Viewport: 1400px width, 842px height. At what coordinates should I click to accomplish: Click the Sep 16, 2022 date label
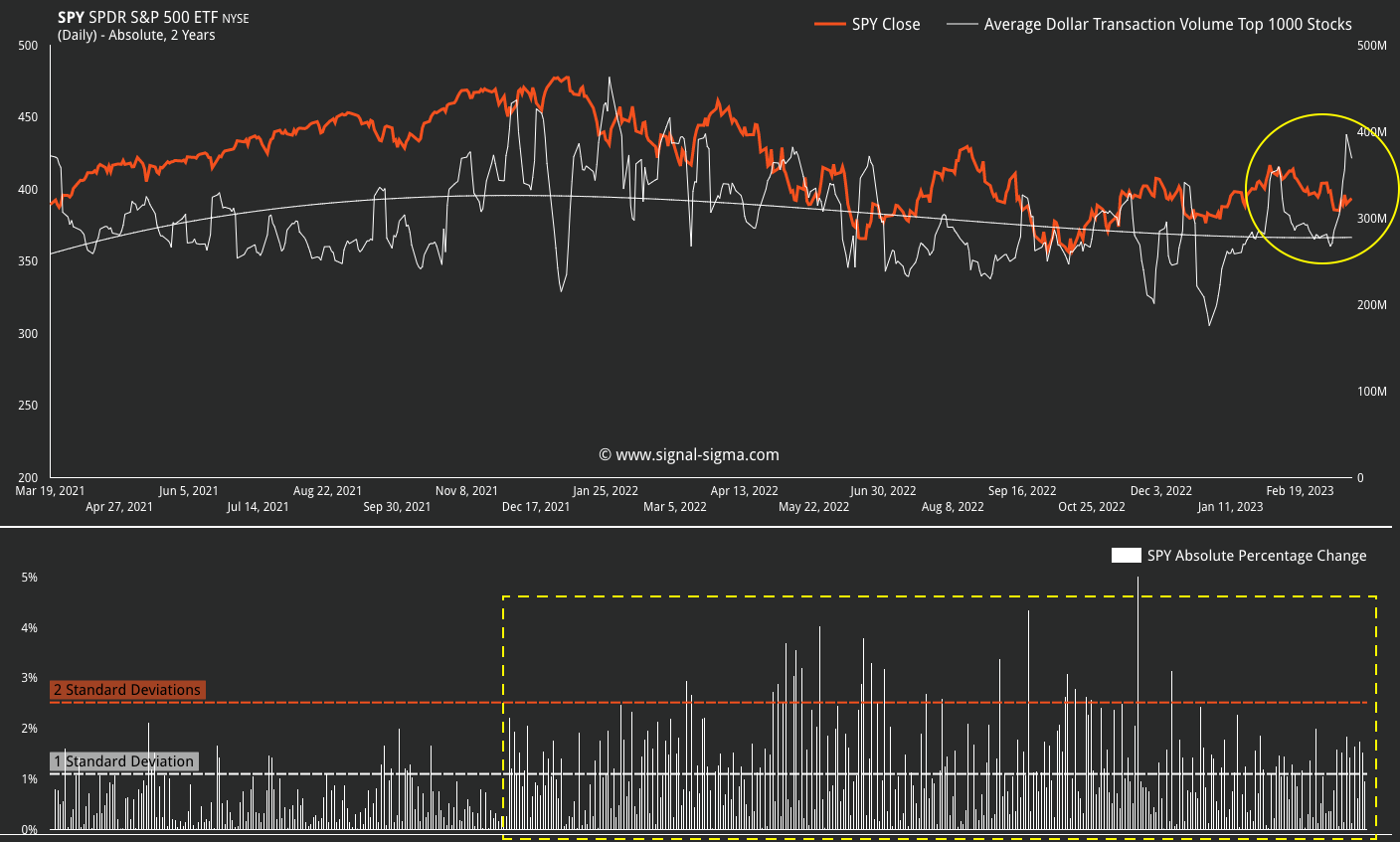coord(1022,491)
